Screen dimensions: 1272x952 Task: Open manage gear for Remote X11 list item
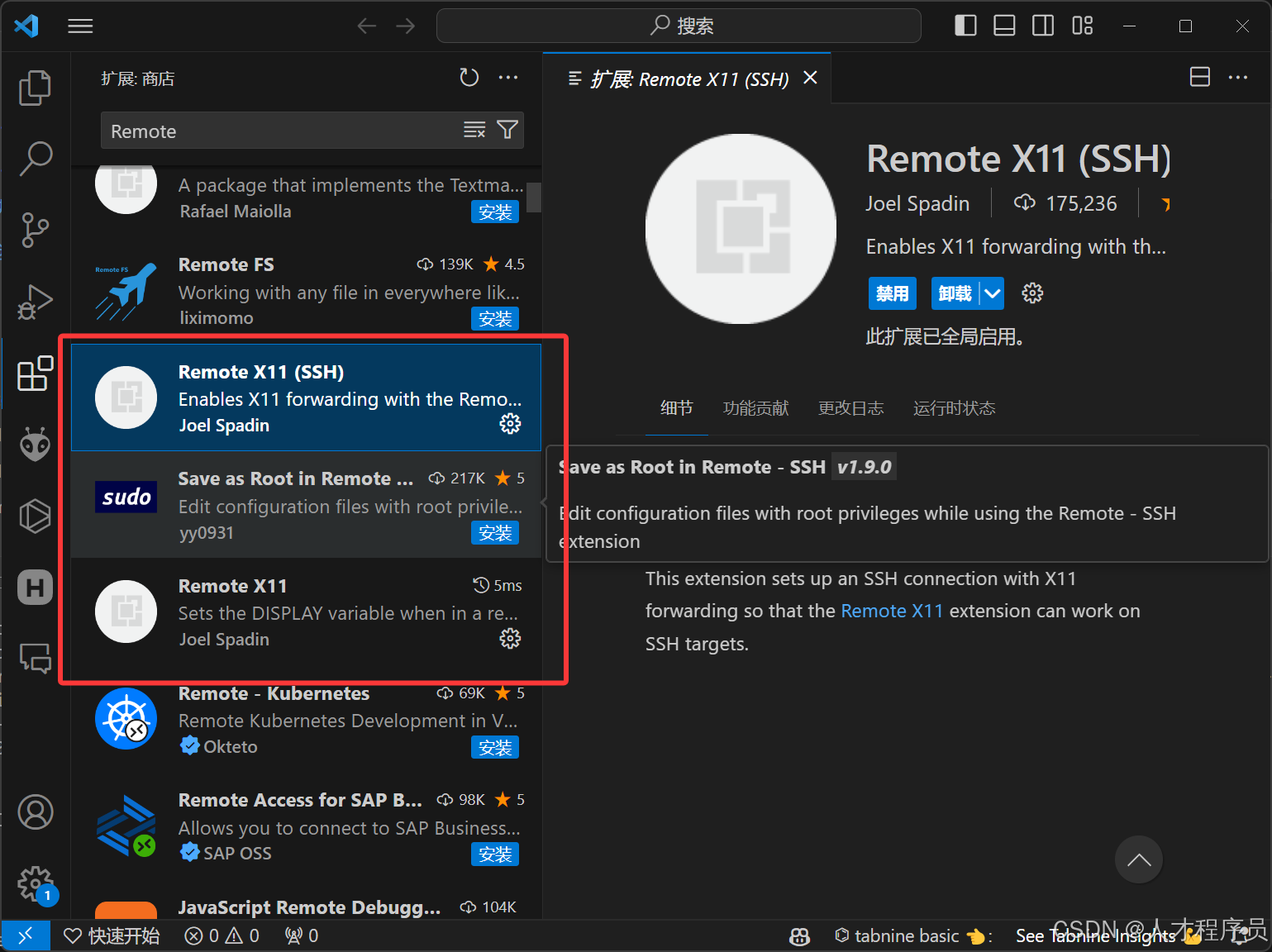point(510,638)
